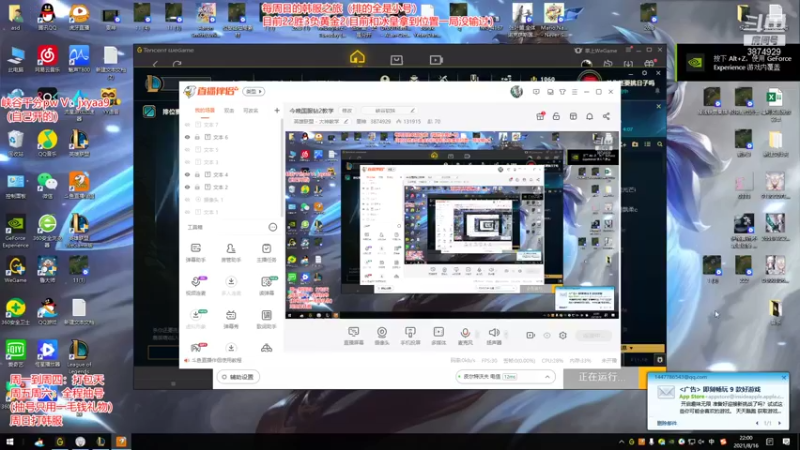Hide the 文本 6 layer
This screenshot has height=450, width=800.
pos(187,137)
